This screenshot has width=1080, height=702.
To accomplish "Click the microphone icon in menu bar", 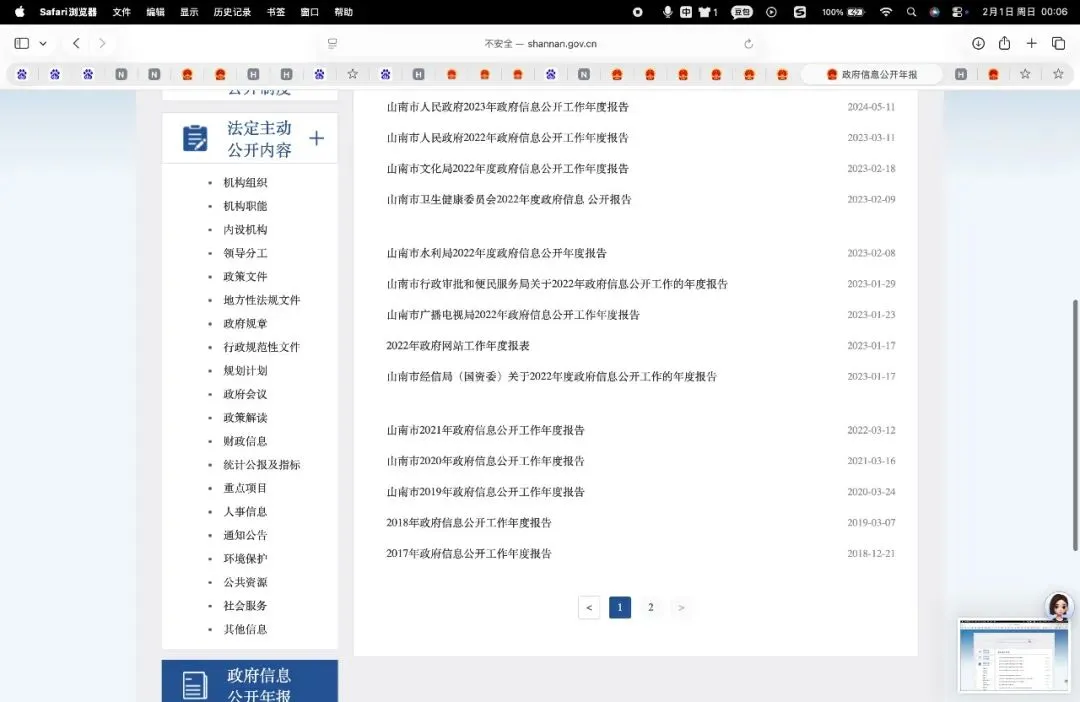I will 667,12.
